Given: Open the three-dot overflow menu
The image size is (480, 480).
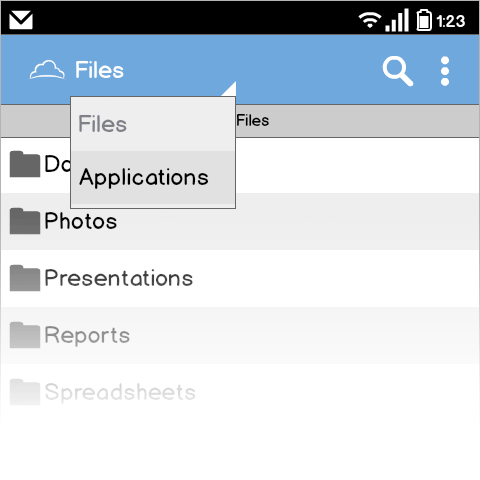Looking at the screenshot, I should (445, 71).
